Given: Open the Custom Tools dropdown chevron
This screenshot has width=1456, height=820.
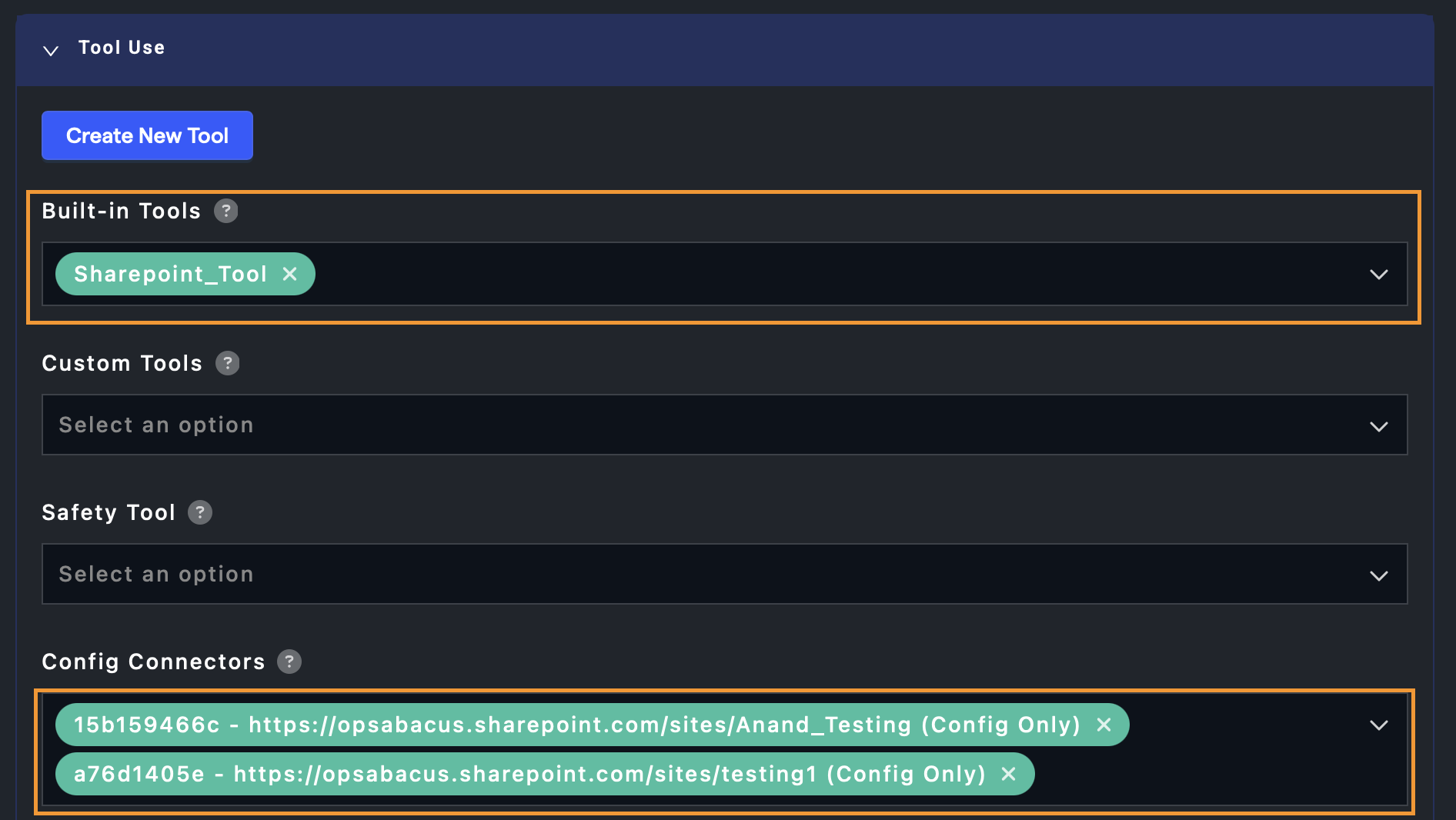Looking at the screenshot, I should [x=1378, y=426].
